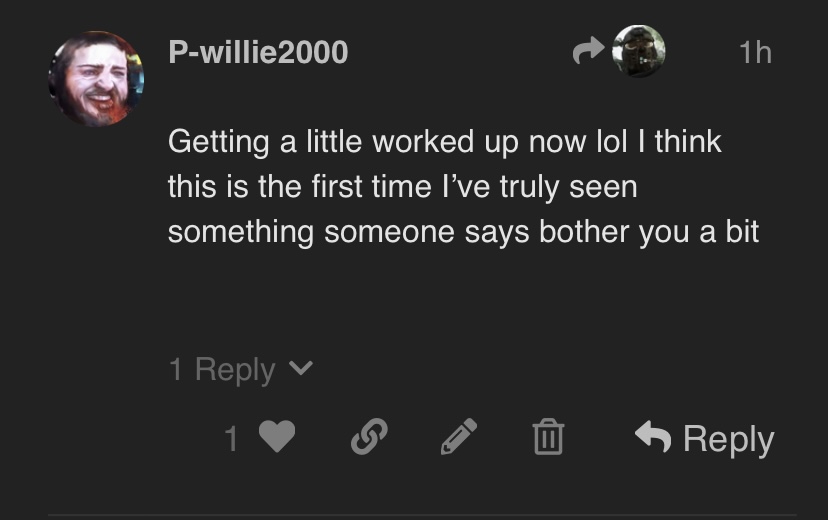This screenshot has width=828, height=520.
Task: Click the curved arrow on the Reply button
Action: (x=653, y=436)
